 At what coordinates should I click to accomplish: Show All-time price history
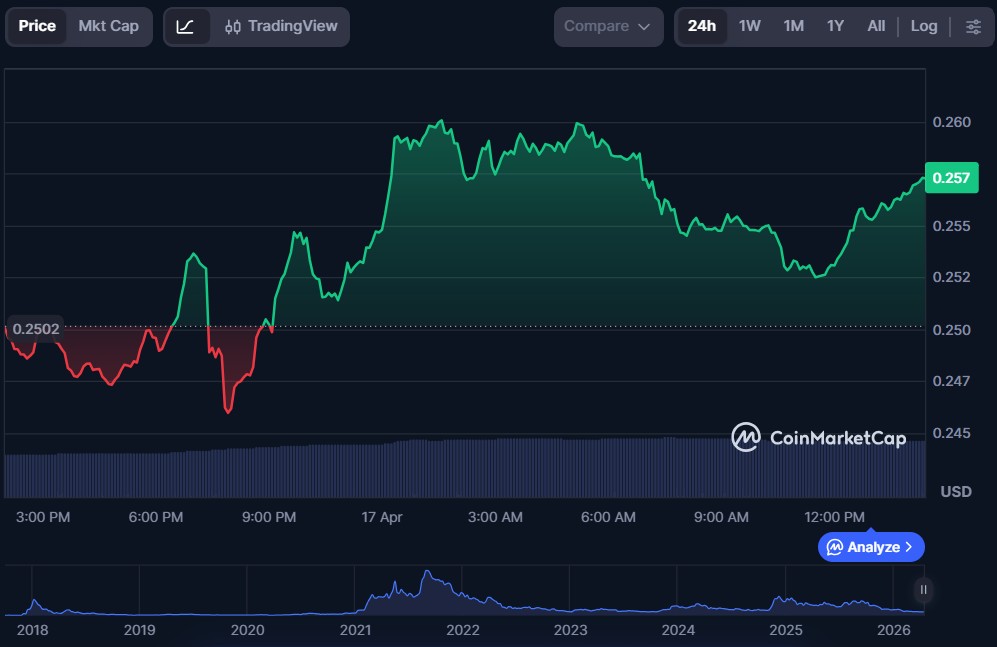(x=876, y=26)
